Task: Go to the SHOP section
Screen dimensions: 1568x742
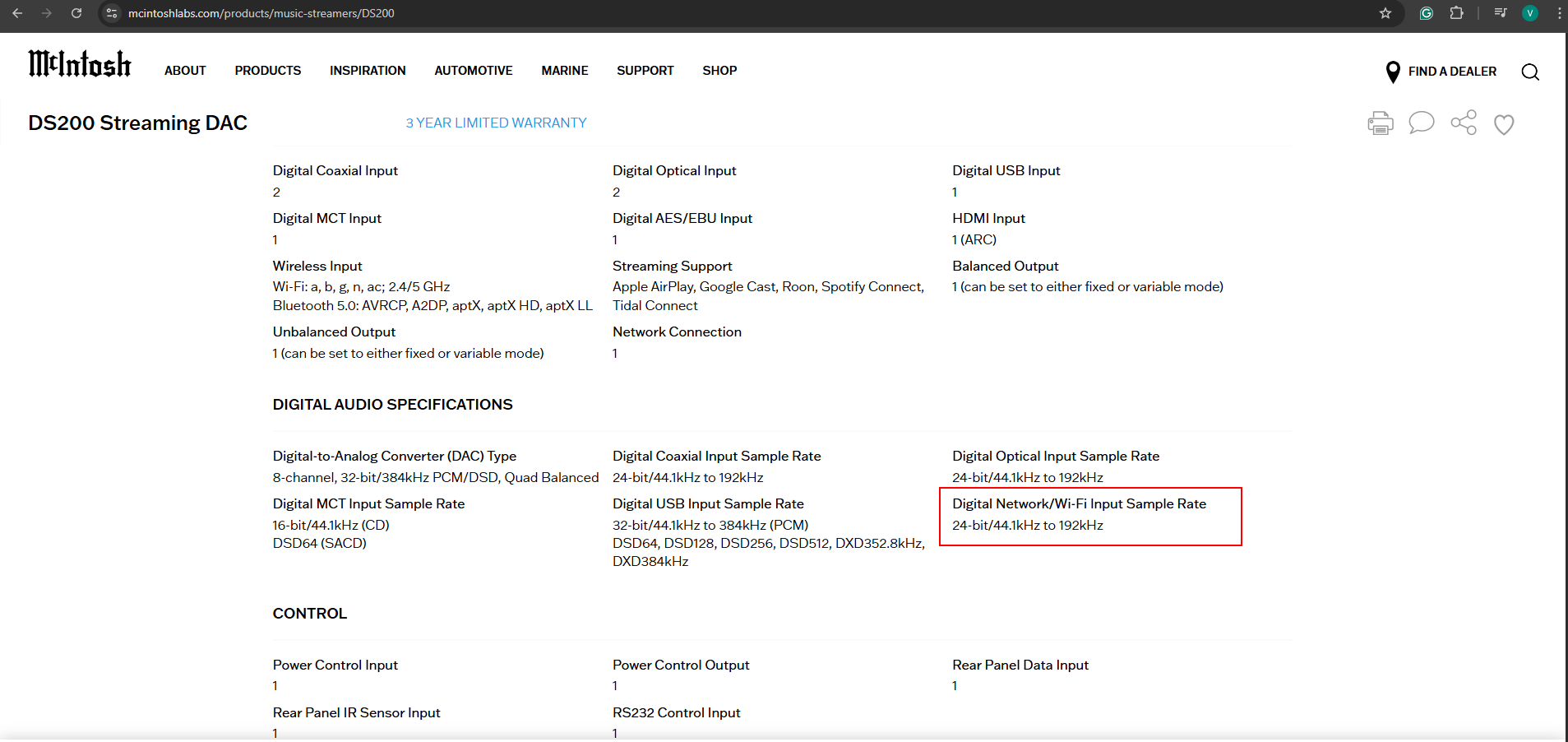Action: pyautogui.click(x=719, y=71)
